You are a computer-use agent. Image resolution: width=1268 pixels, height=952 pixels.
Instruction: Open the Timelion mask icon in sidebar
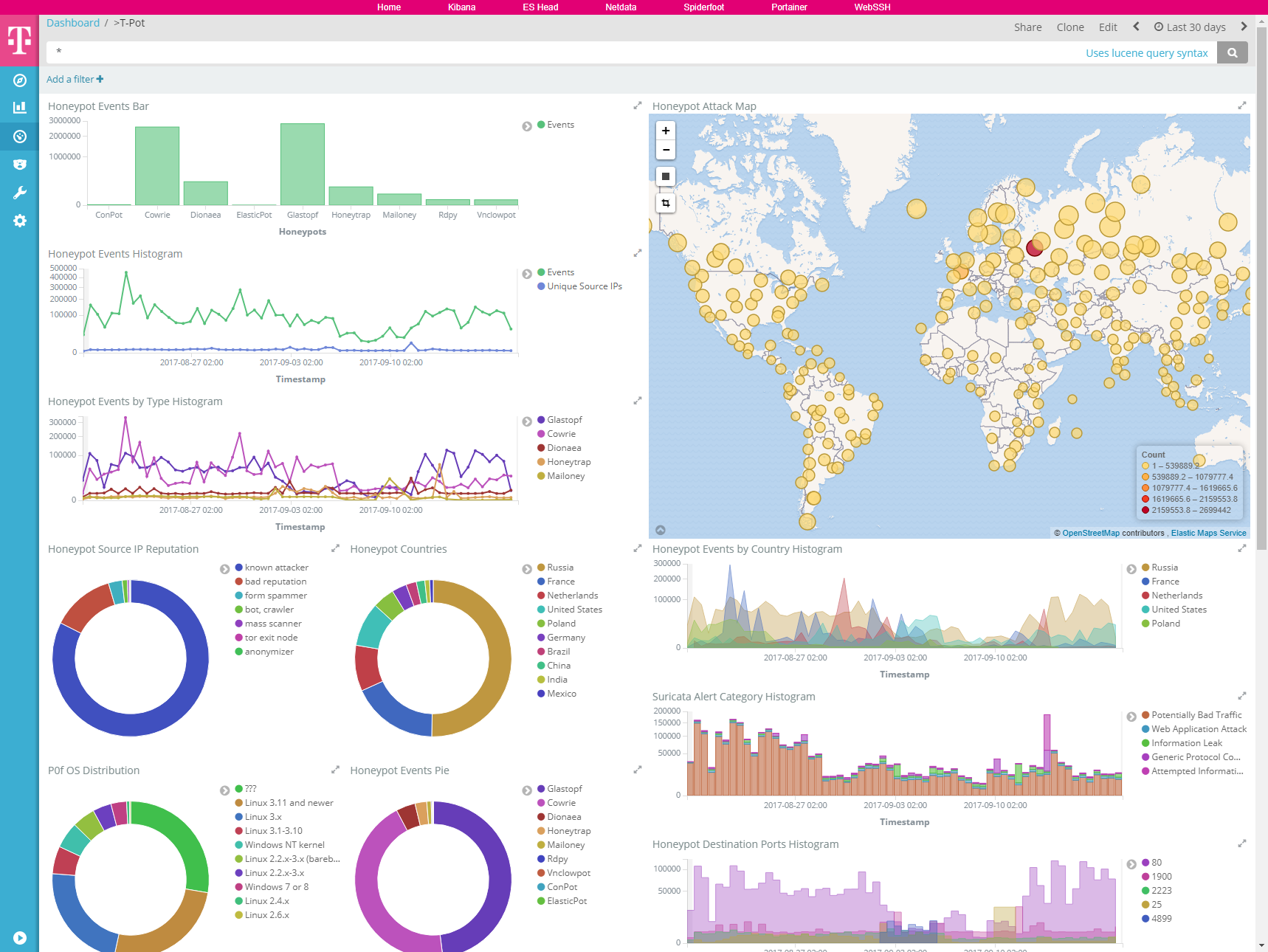coord(20,165)
